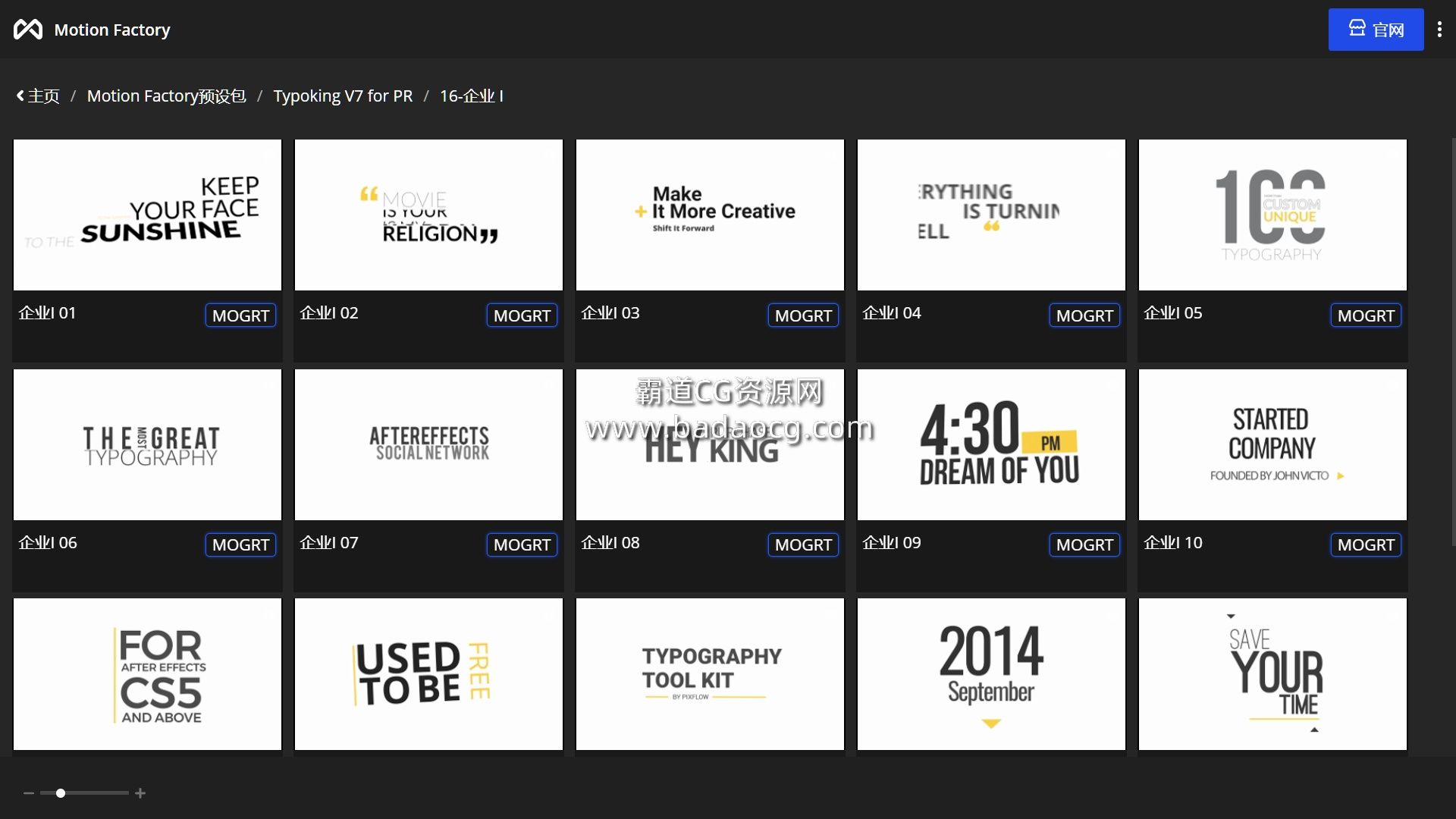Click the 企业I 09 title label
This screenshot has height=819, width=1456.
[x=891, y=542]
